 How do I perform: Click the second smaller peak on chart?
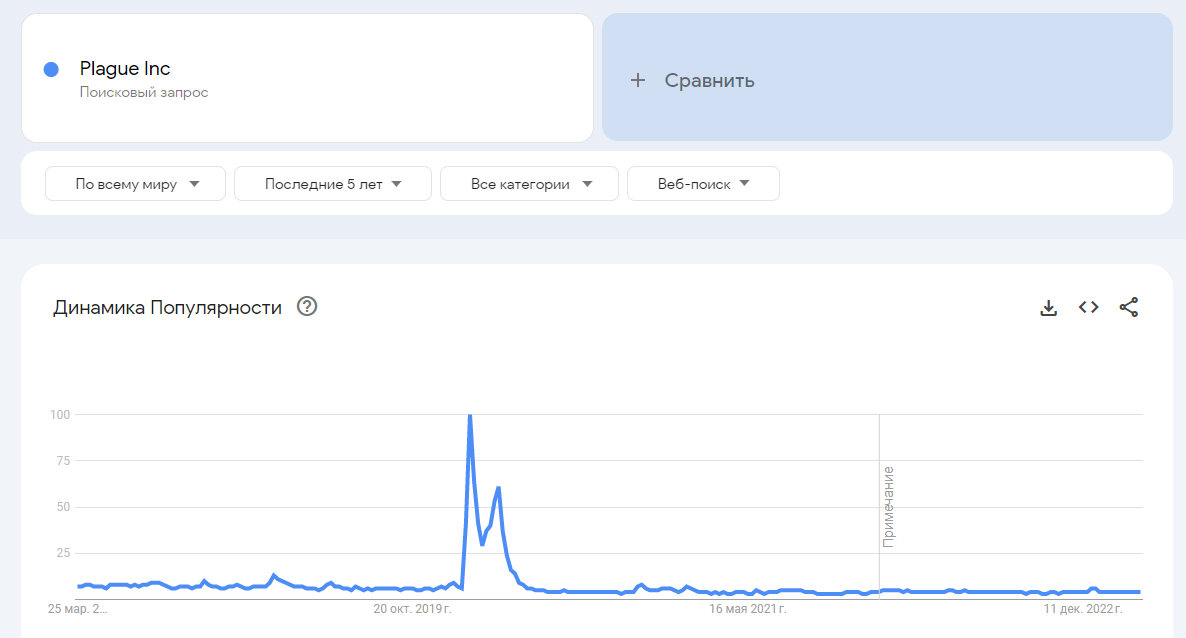(498, 488)
